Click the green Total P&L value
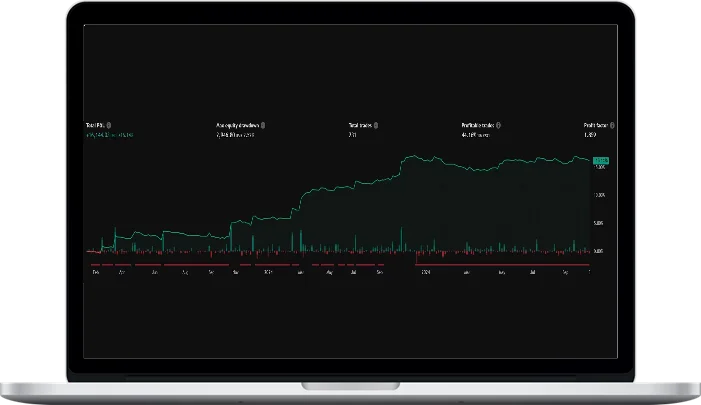The height and width of the screenshot is (405, 701). 111,134
